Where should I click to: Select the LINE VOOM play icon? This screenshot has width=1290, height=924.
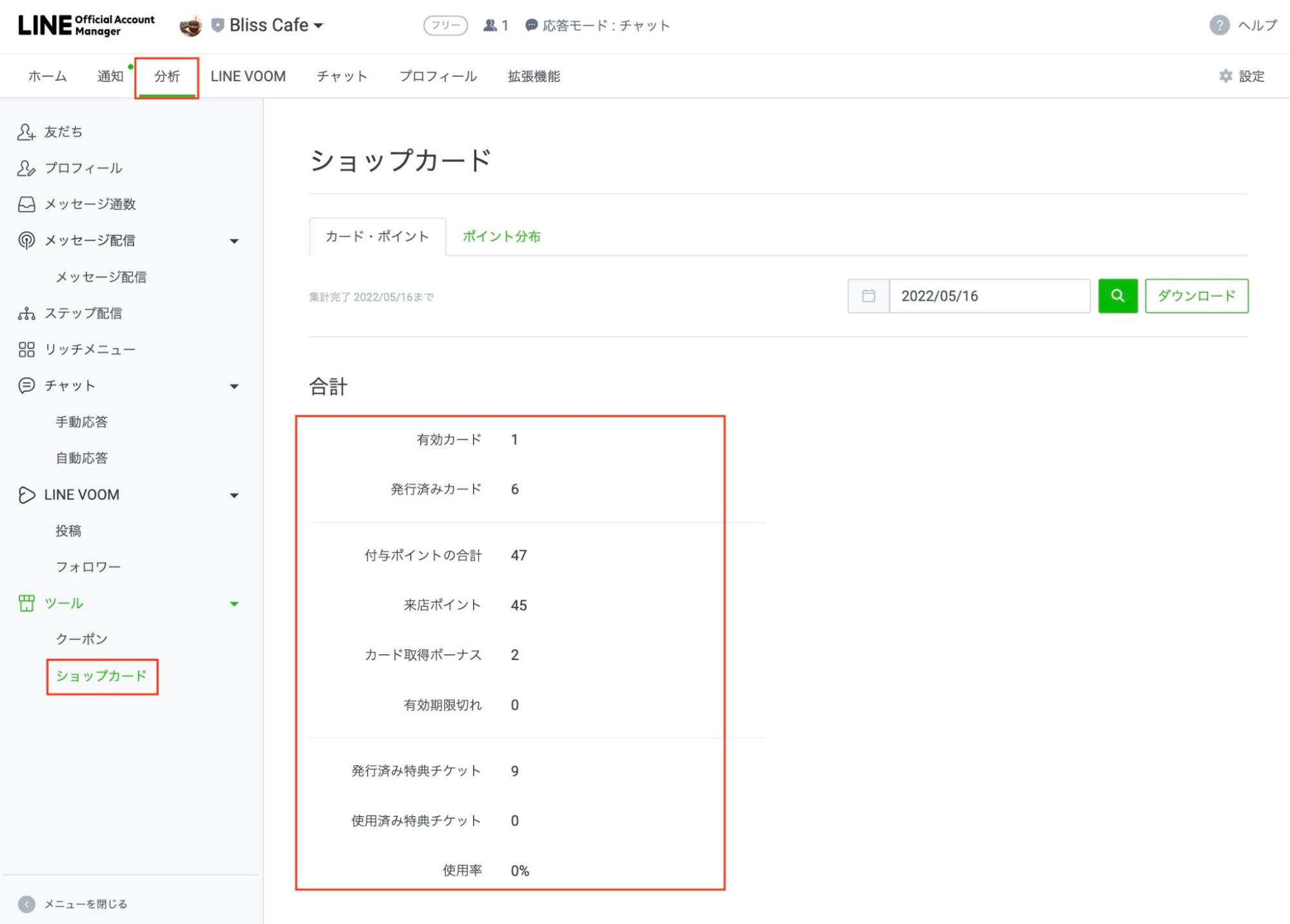[x=26, y=494]
